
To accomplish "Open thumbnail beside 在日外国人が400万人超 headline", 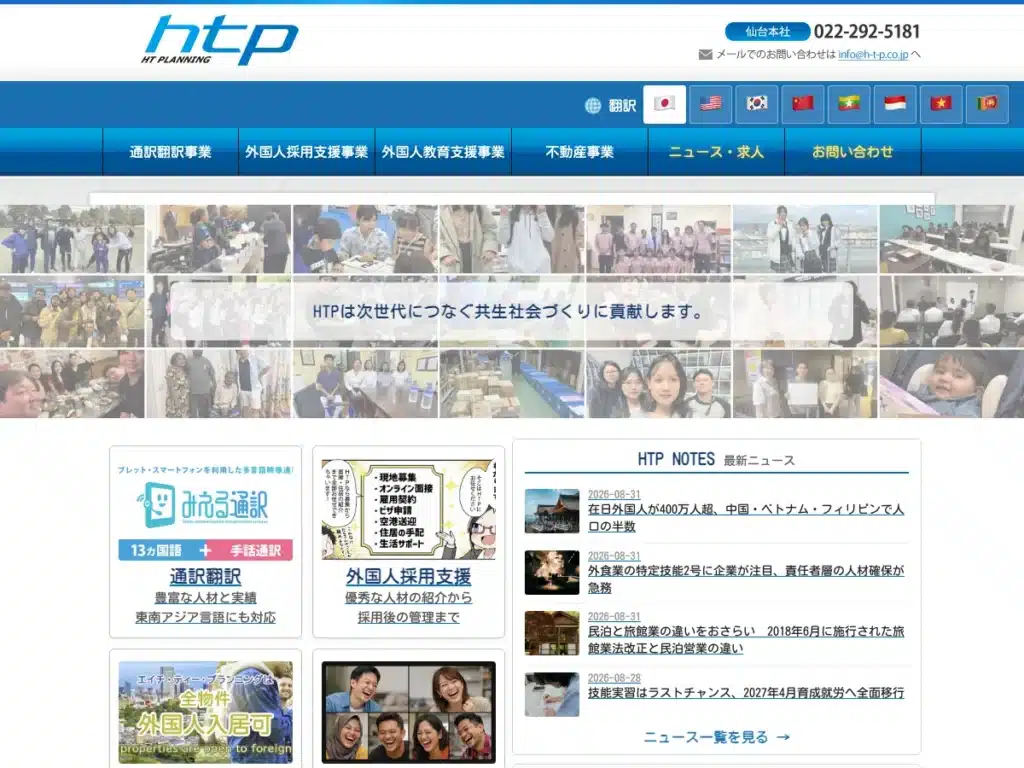I will (552, 511).
